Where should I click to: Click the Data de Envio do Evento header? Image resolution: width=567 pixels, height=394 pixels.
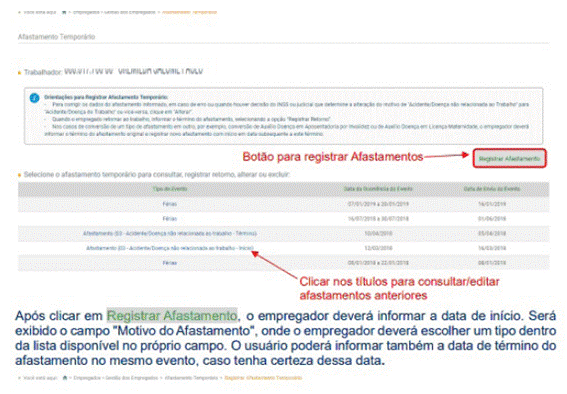(x=492, y=189)
